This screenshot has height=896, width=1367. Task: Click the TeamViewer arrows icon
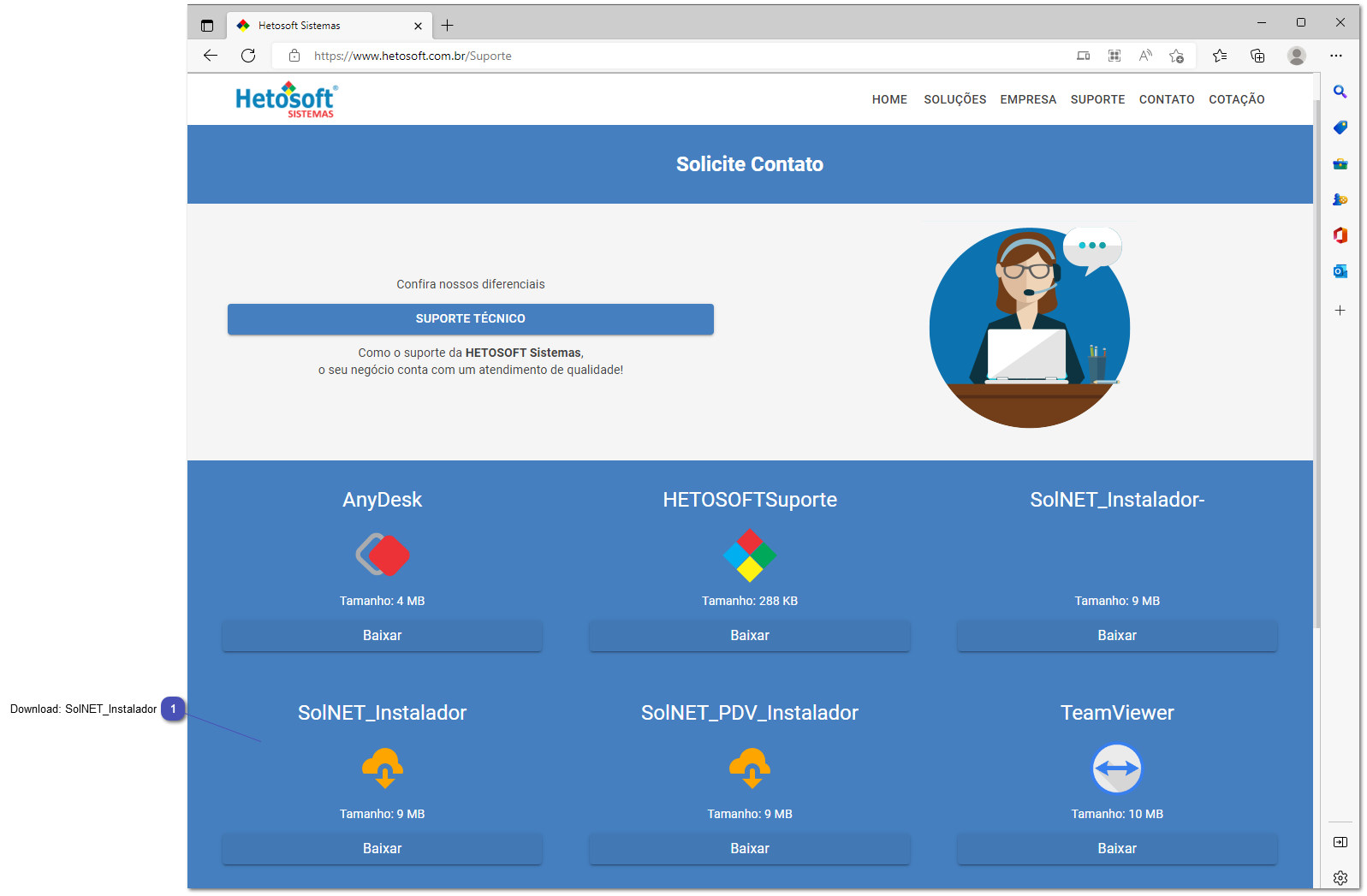tap(1117, 768)
